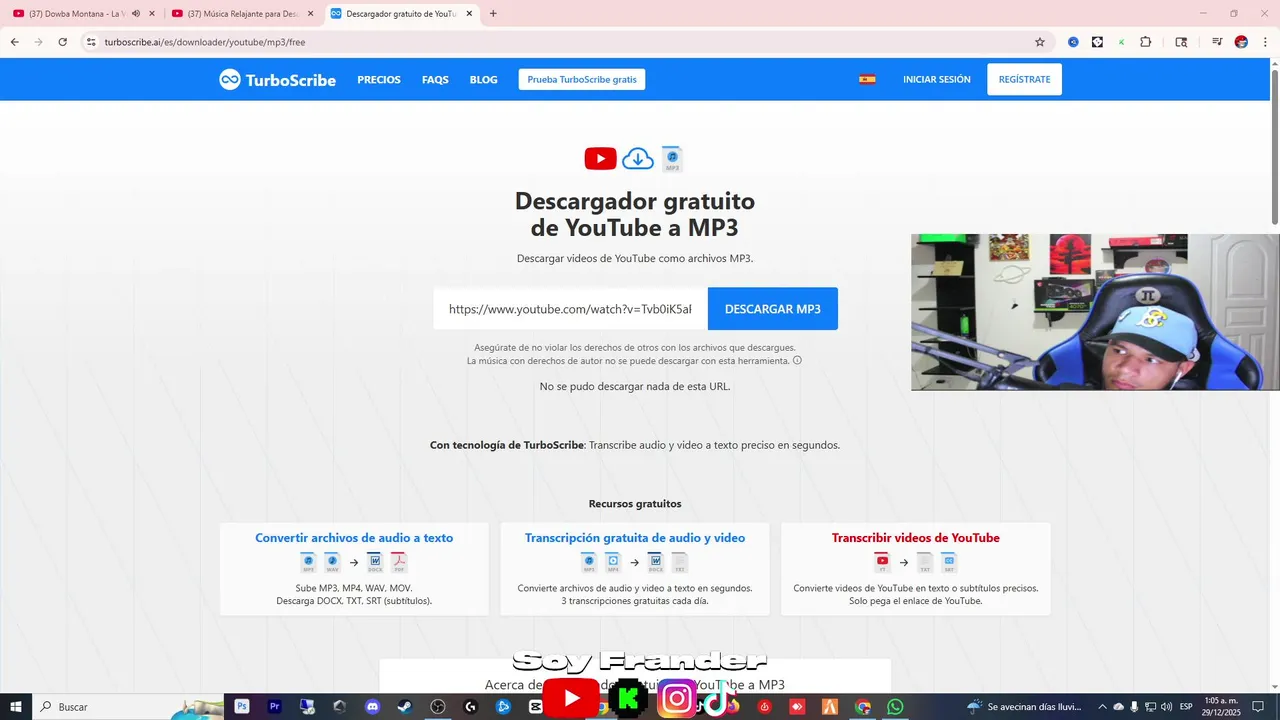View site information icon in address bar
This screenshot has width=1280, height=720.
click(91, 42)
